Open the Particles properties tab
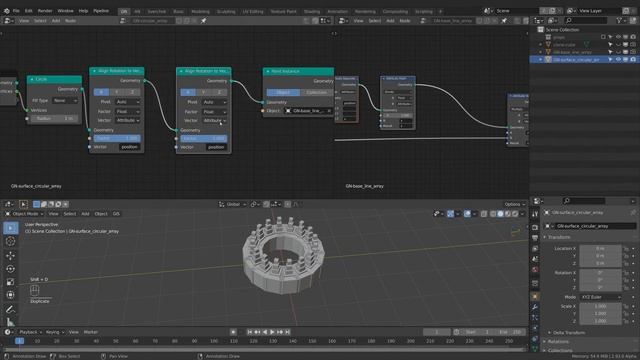640x360 pixels. click(535, 318)
